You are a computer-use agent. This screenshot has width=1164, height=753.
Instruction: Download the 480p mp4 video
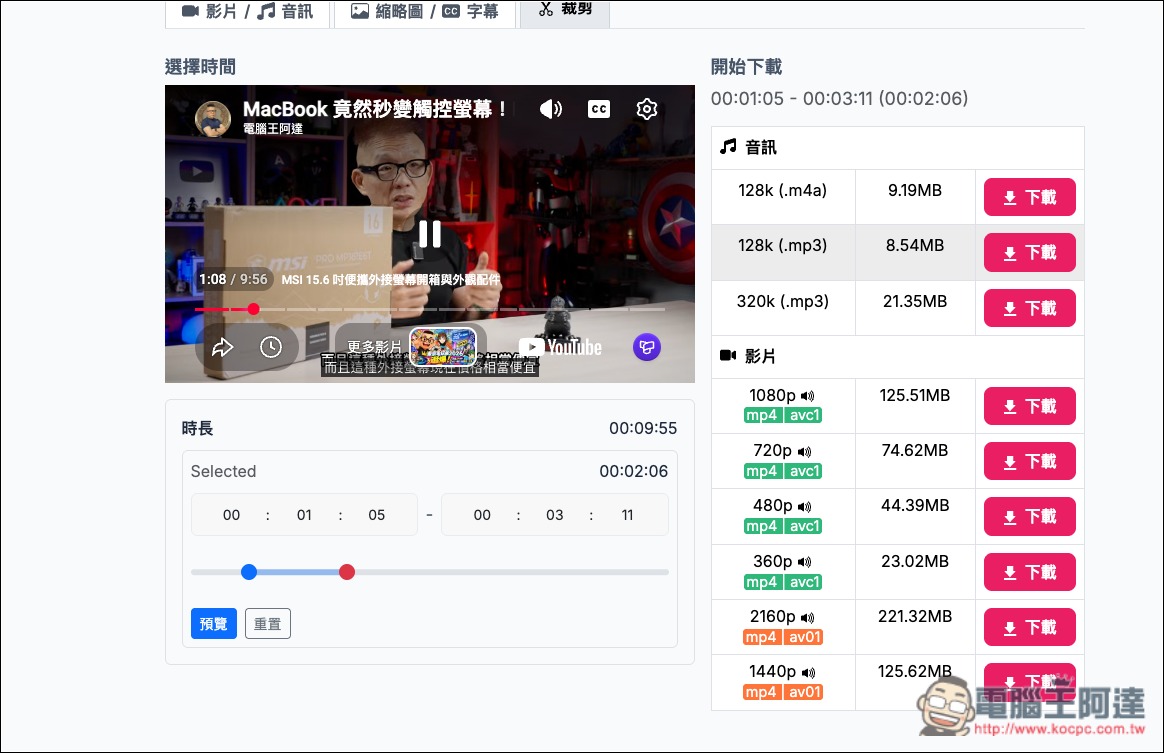[x=1030, y=517]
